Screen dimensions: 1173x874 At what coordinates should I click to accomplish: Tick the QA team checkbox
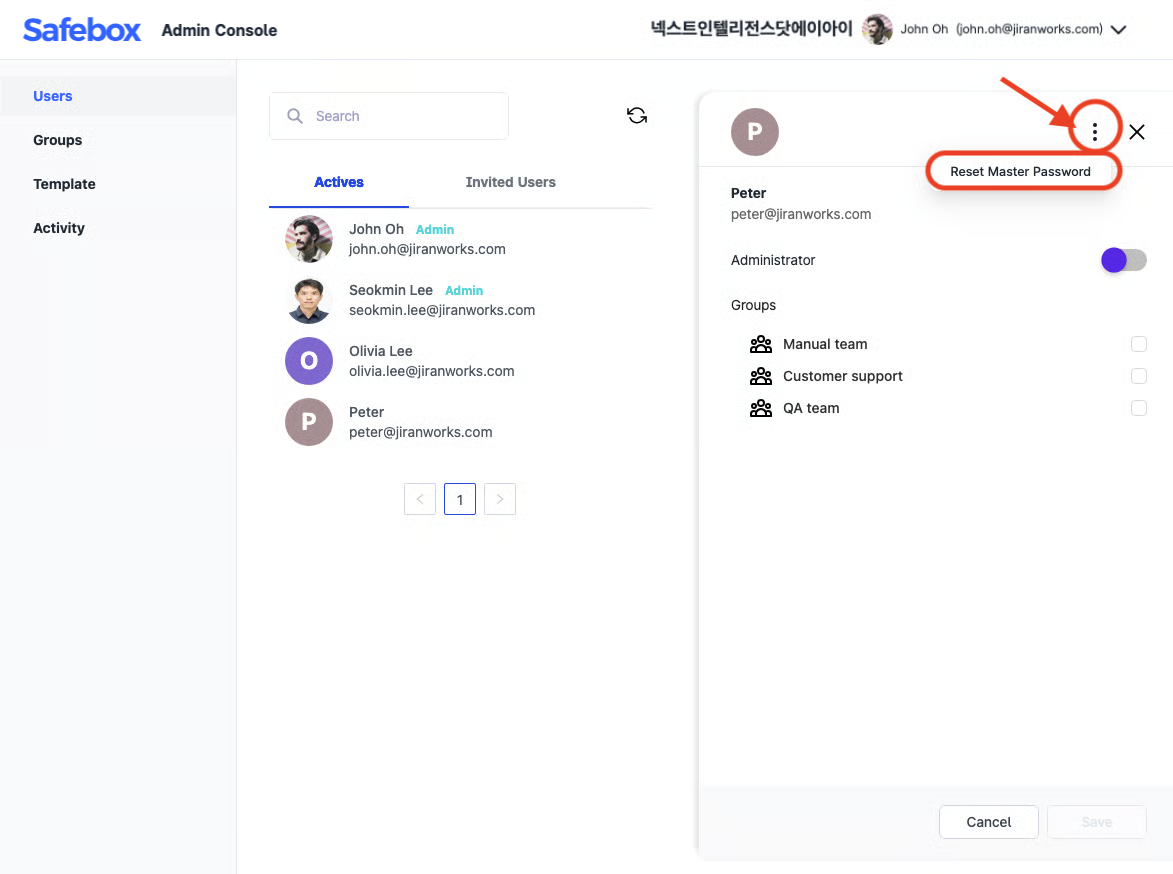click(1138, 408)
